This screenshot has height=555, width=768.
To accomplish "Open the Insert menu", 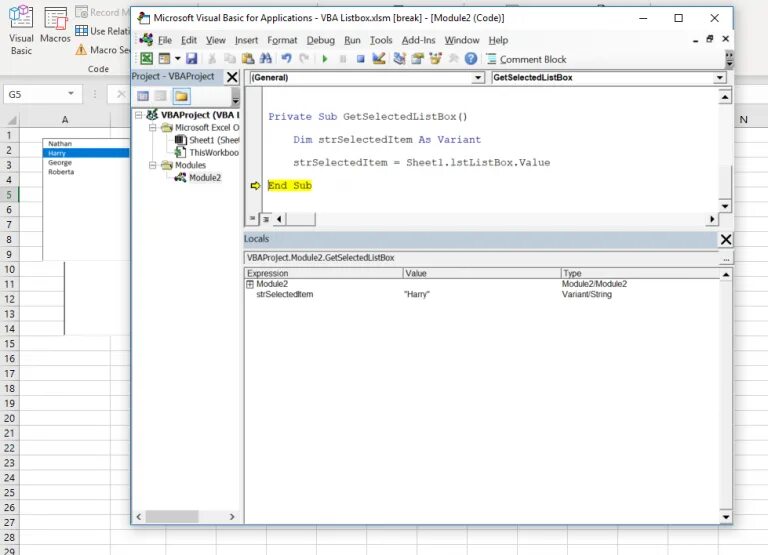I will click(246, 40).
